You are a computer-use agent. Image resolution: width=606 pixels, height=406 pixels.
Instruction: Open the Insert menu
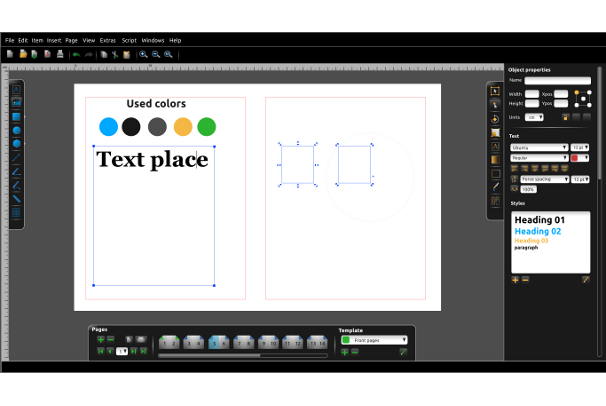click(54, 40)
